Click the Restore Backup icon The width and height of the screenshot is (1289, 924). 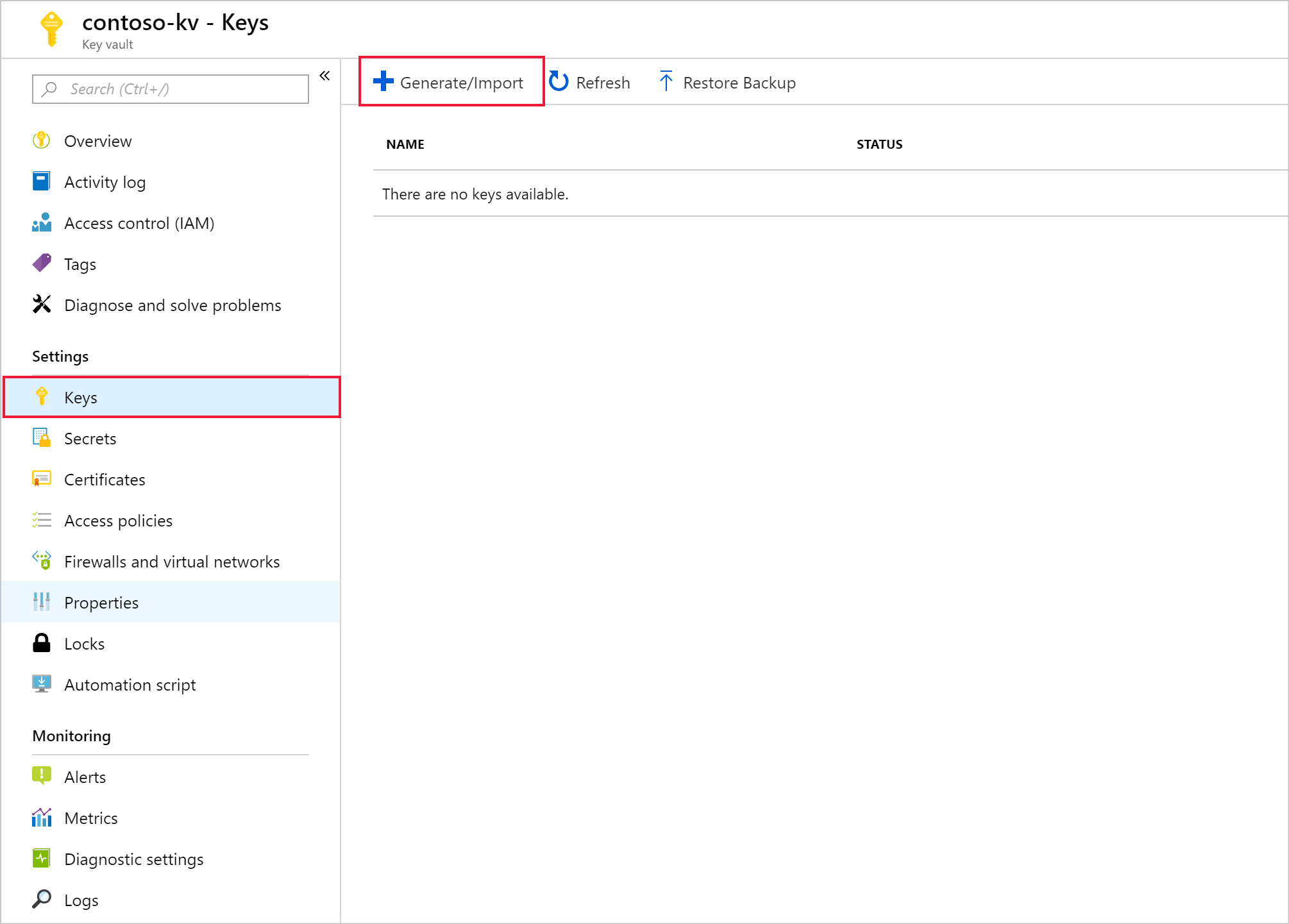(x=665, y=82)
